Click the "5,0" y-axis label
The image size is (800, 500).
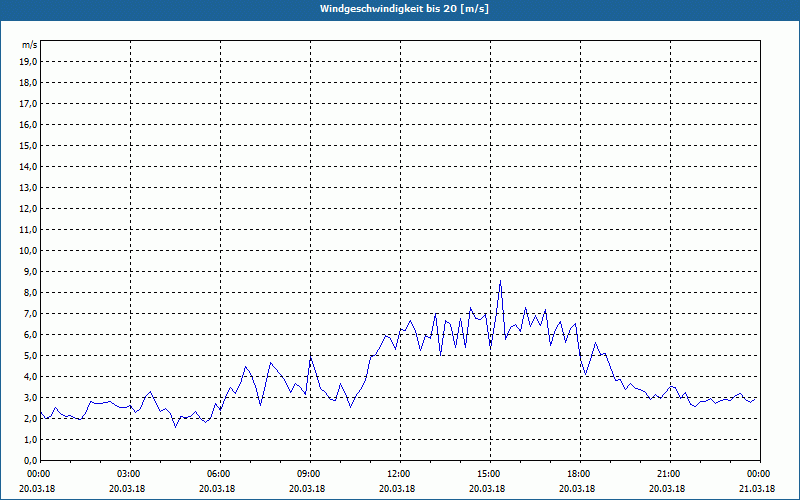pyautogui.click(x=30, y=356)
